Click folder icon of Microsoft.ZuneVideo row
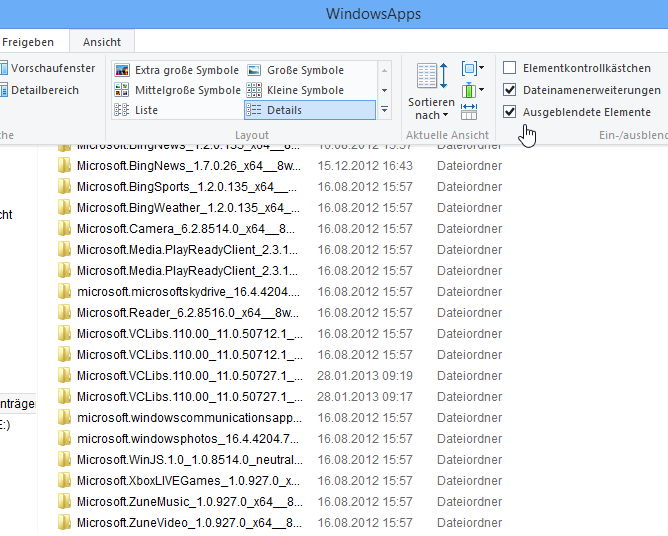The height and width of the screenshot is (536, 668). click(64, 523)
